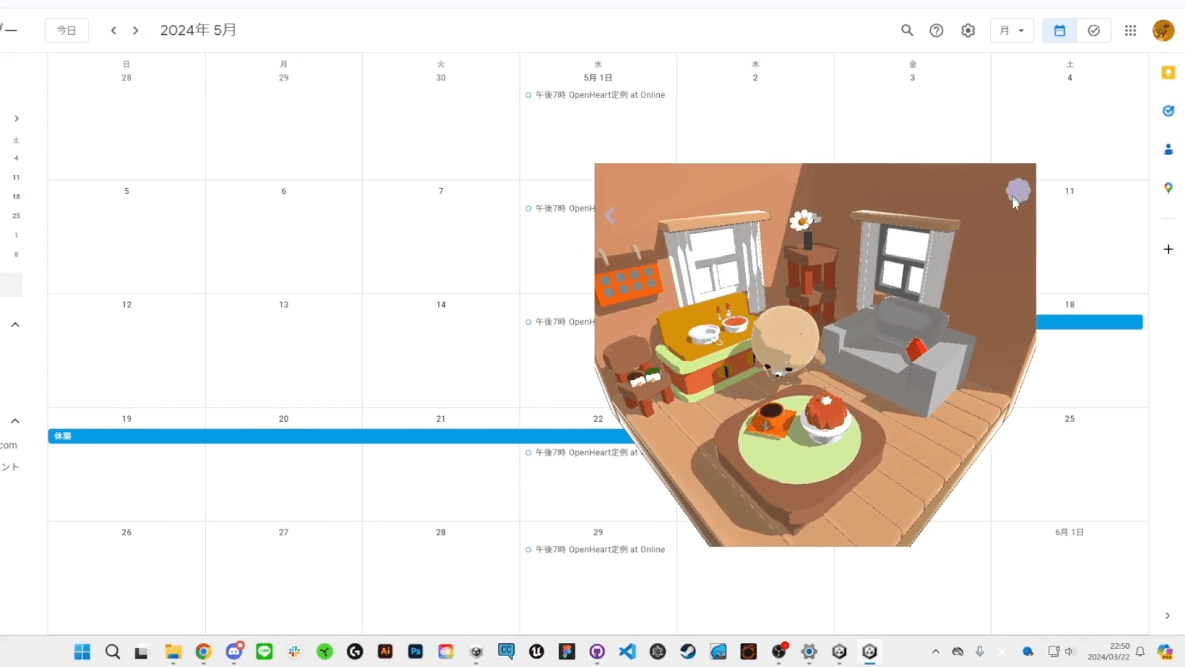Viewport: 1185px width, 667px height.
Task: Click the plus get add-ons icon
Action: coord(1168,249)
